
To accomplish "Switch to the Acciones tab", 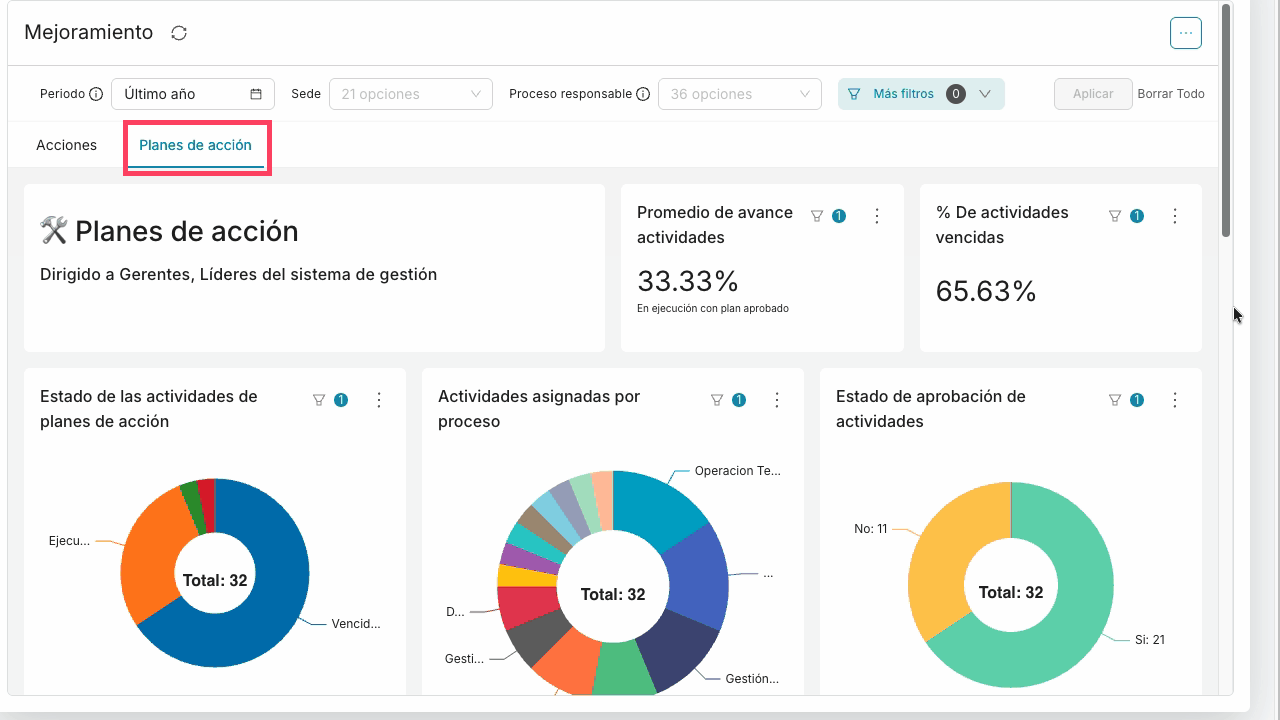I will (x=67, y=145).
